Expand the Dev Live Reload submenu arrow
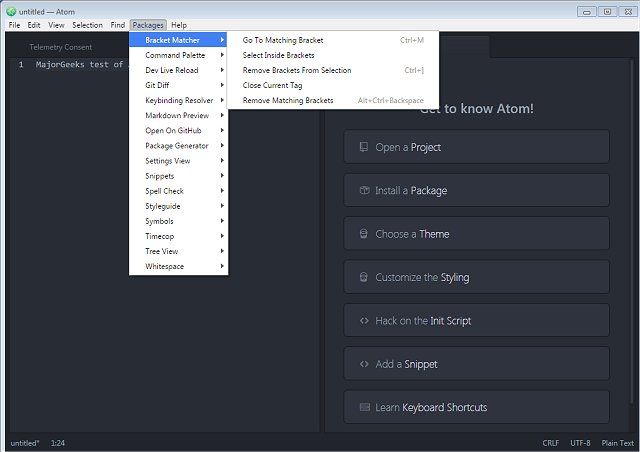Image resolution: width=640 pixels, height=452 pixels. 222,70
